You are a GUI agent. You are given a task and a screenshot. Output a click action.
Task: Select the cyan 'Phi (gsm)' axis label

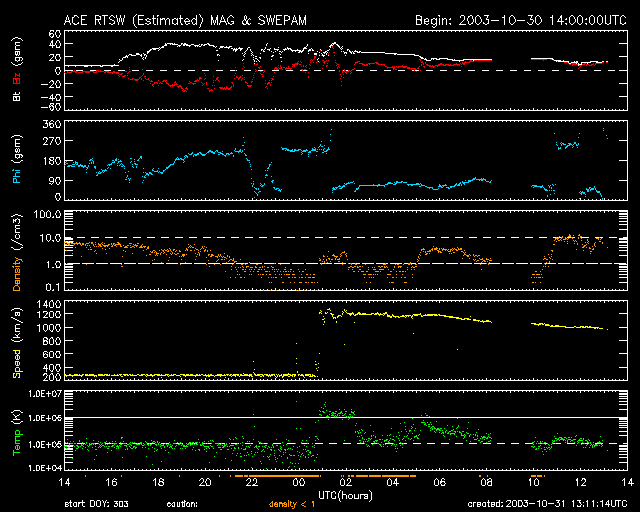(17, 160)
